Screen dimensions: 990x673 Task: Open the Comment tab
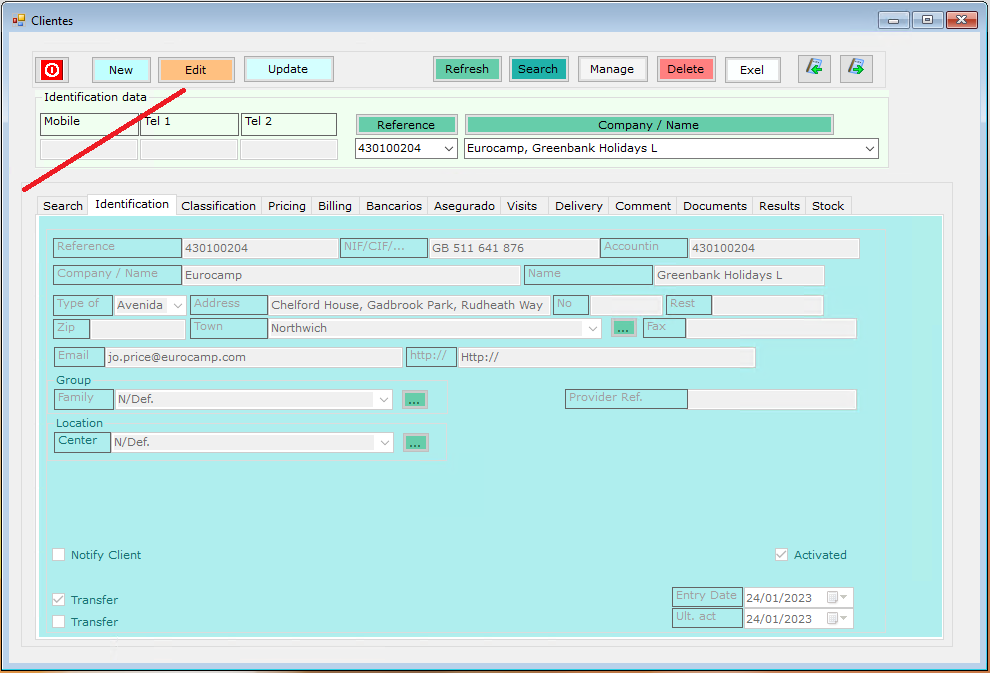643,206
